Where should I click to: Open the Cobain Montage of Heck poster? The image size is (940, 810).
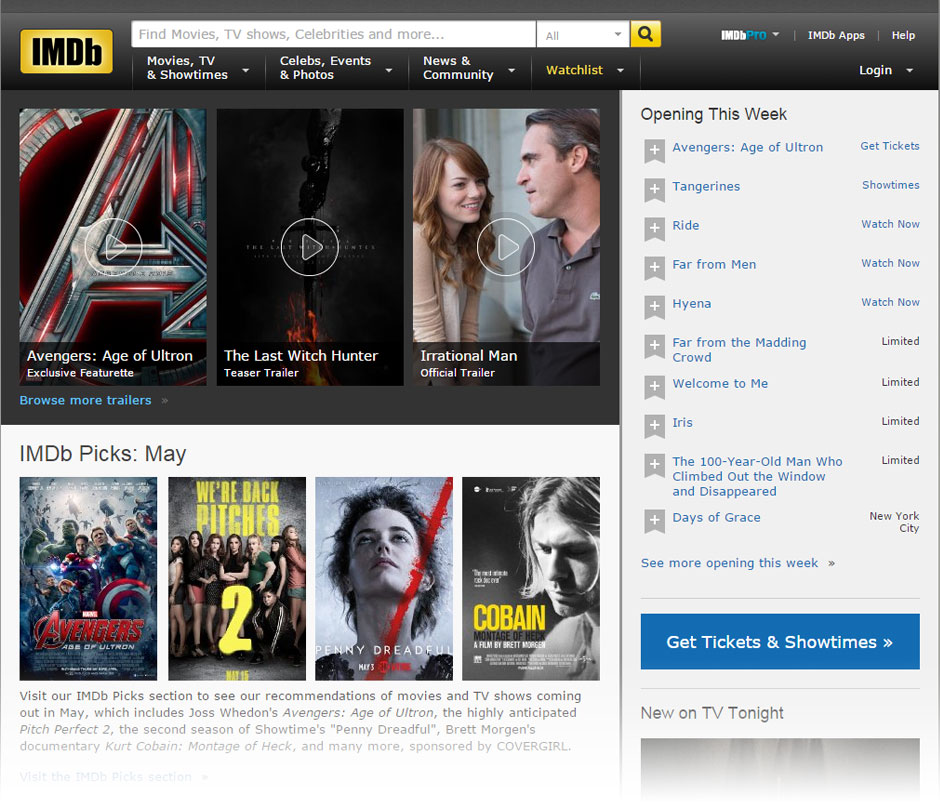[x=531, y=578]
